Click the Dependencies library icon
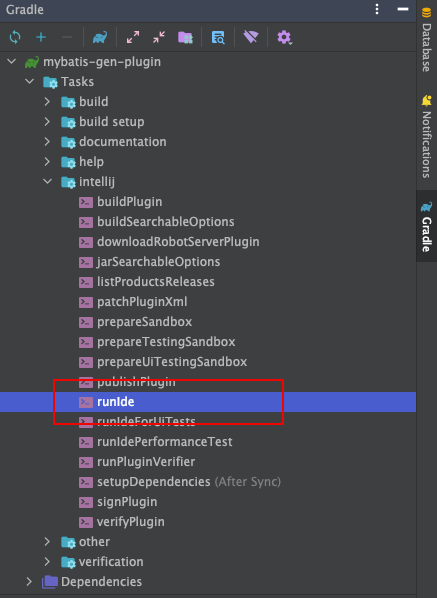Screen dimensions: 437x598 (x=50, y=582)
